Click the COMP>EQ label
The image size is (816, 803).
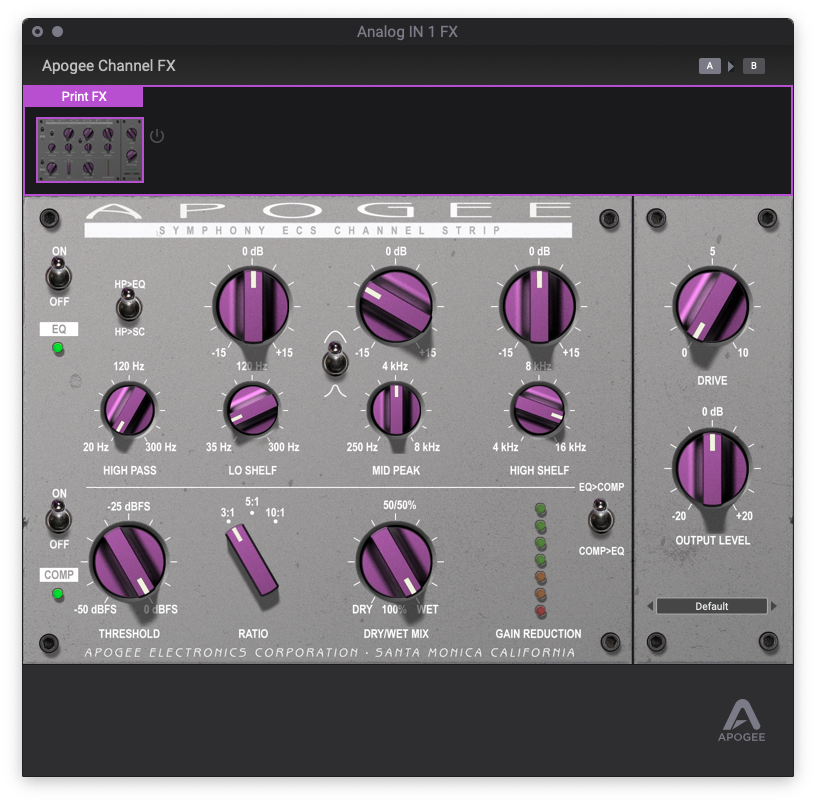pos(601,551)
